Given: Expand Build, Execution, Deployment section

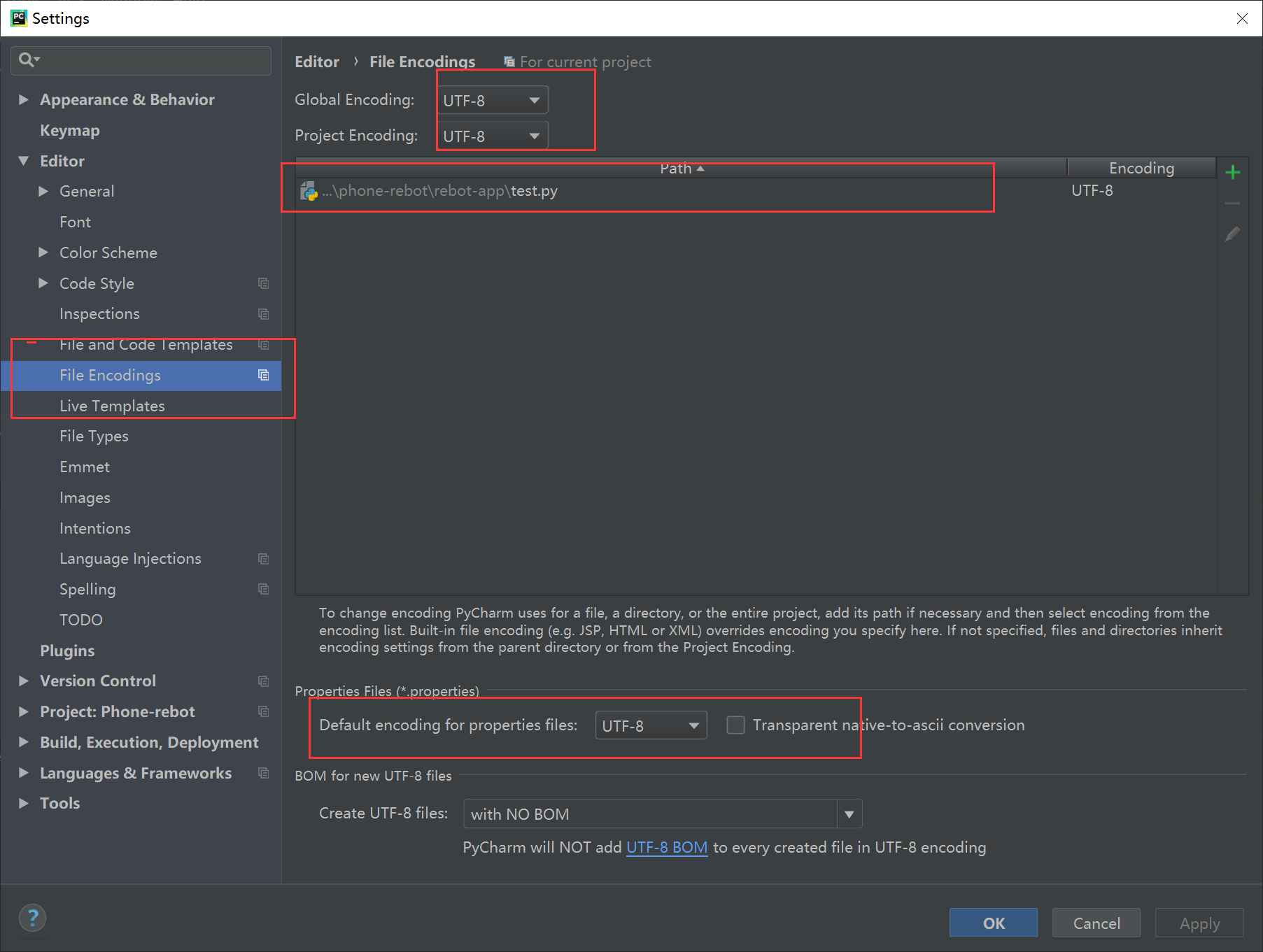Looking at the screenshot, I should (x=24, y=742).
